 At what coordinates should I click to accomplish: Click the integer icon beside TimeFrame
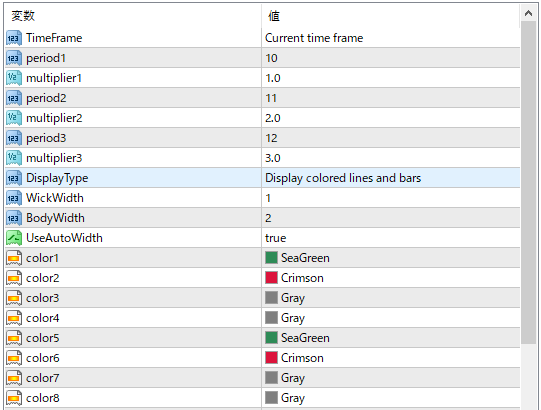(x=14, y=38)
